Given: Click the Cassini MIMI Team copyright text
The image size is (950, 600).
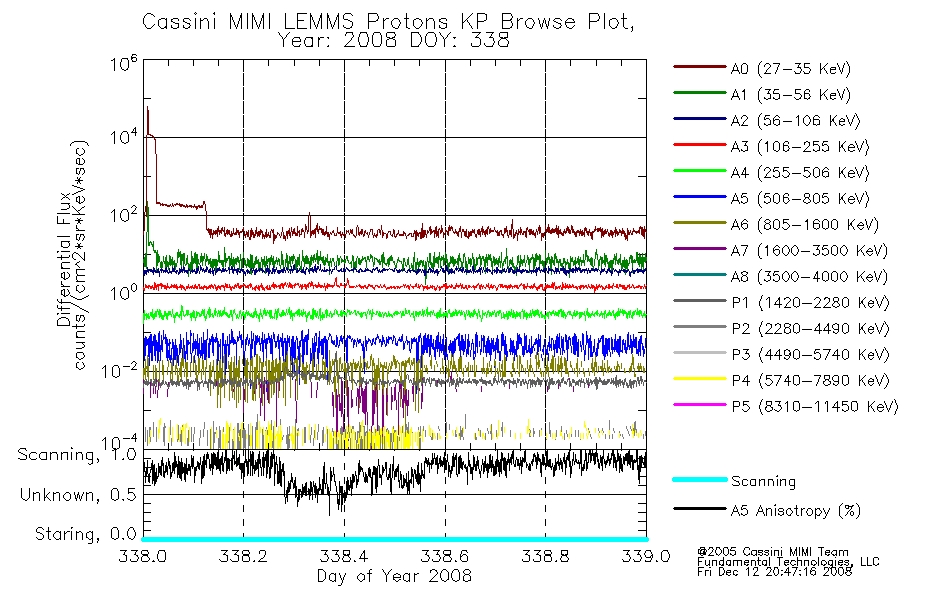Looking at the screenshot, I should point(773,552).
